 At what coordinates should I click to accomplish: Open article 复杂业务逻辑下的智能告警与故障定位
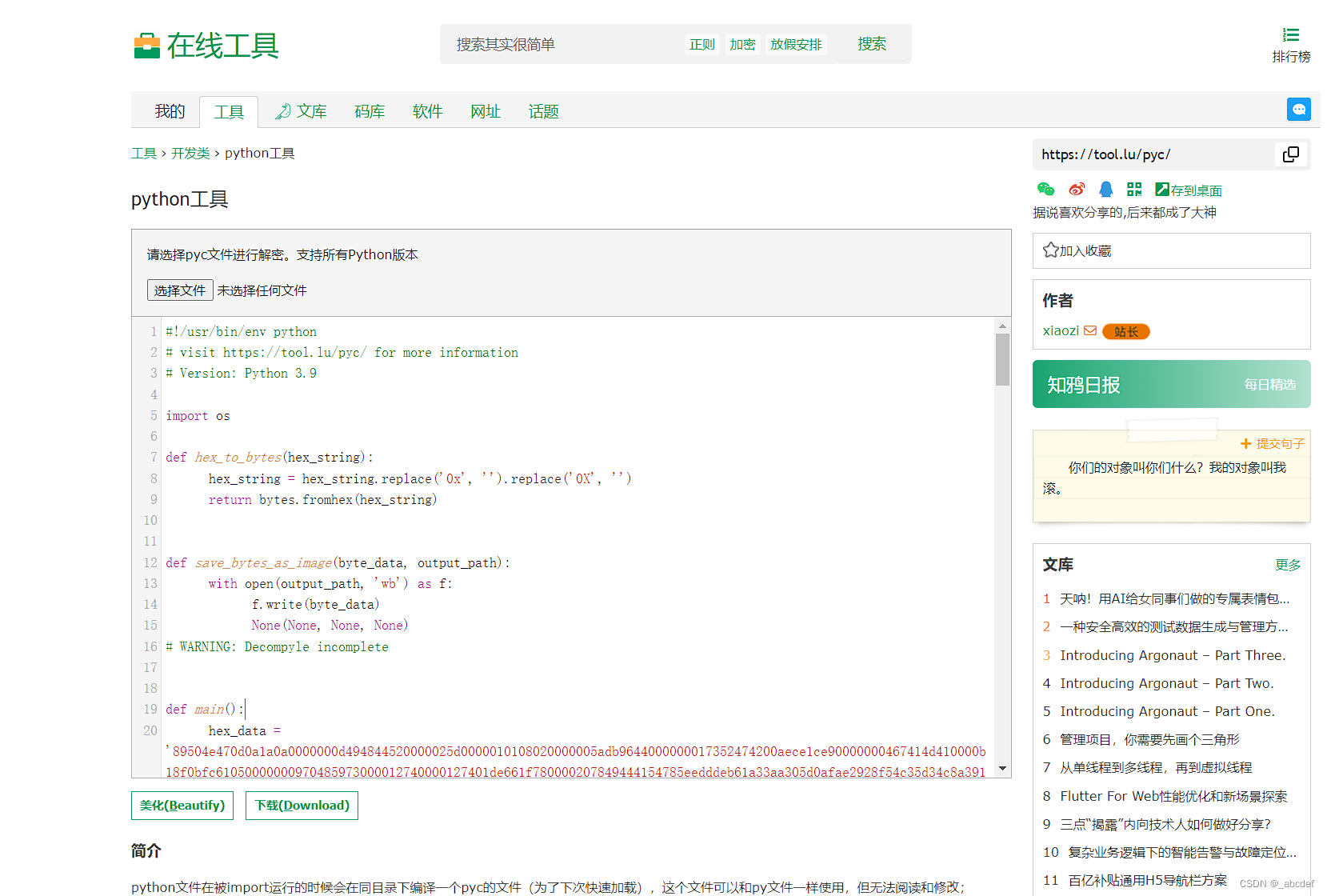1182,852
